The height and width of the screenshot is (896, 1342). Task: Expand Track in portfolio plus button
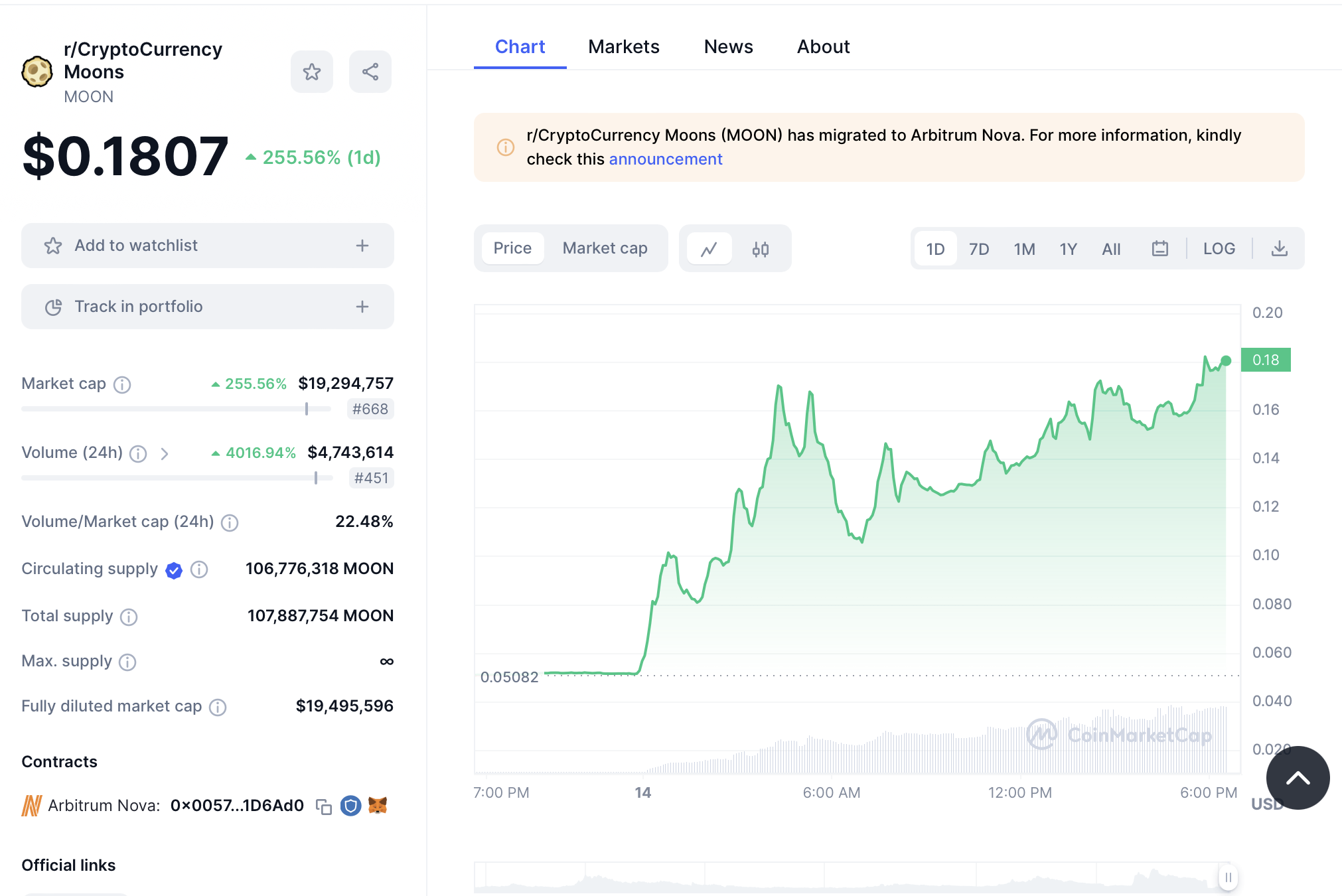coord(362,307)
